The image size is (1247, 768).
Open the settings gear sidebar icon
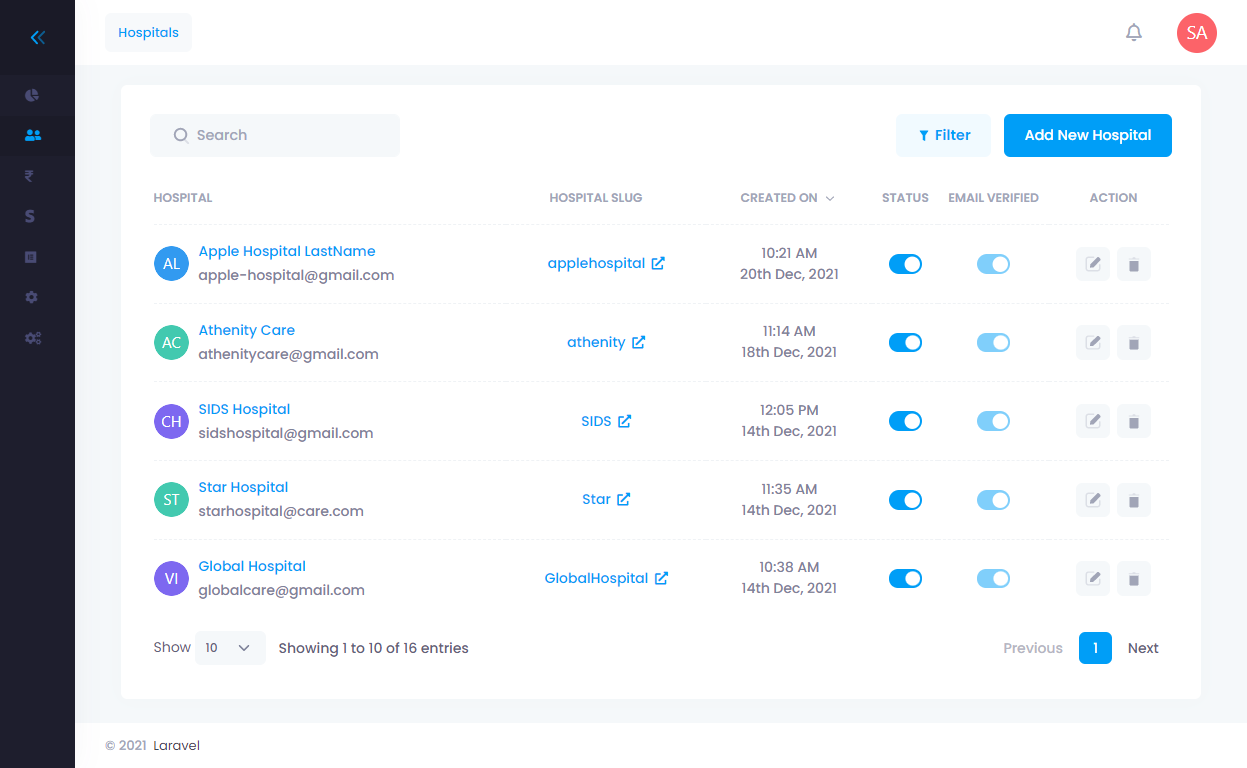[x=32, y=297]
